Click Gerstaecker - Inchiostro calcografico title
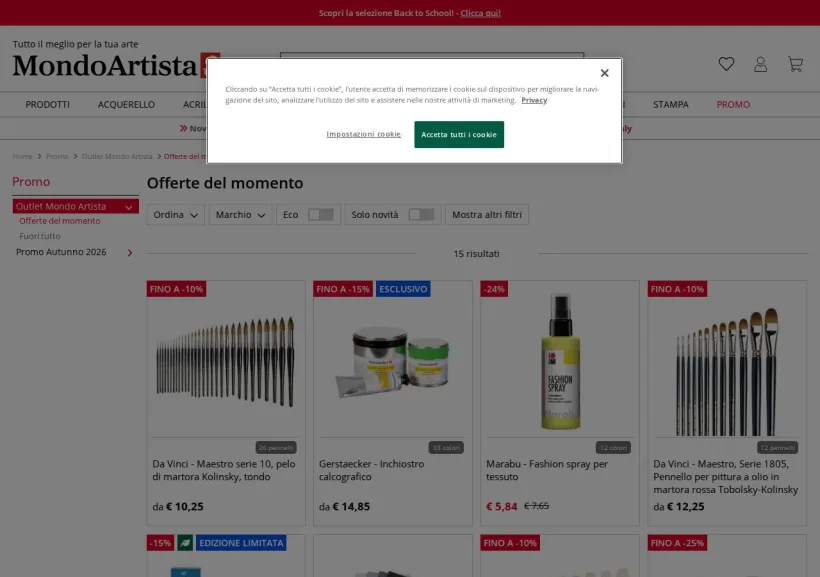 tap(371, 470)
